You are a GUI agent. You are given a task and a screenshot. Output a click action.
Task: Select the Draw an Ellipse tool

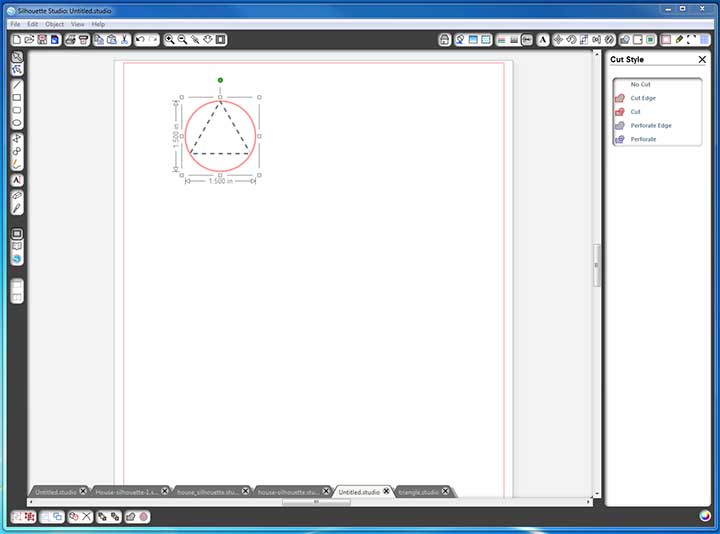pos(17,123)
